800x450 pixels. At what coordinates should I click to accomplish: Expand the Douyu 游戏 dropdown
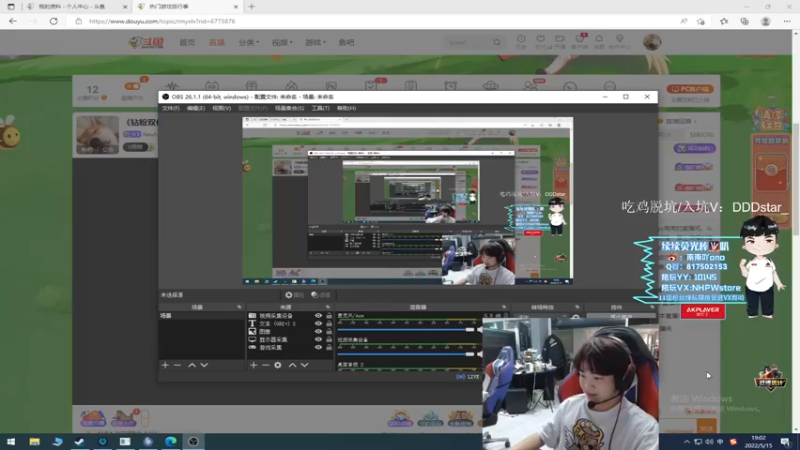click(x=315, y=42)
